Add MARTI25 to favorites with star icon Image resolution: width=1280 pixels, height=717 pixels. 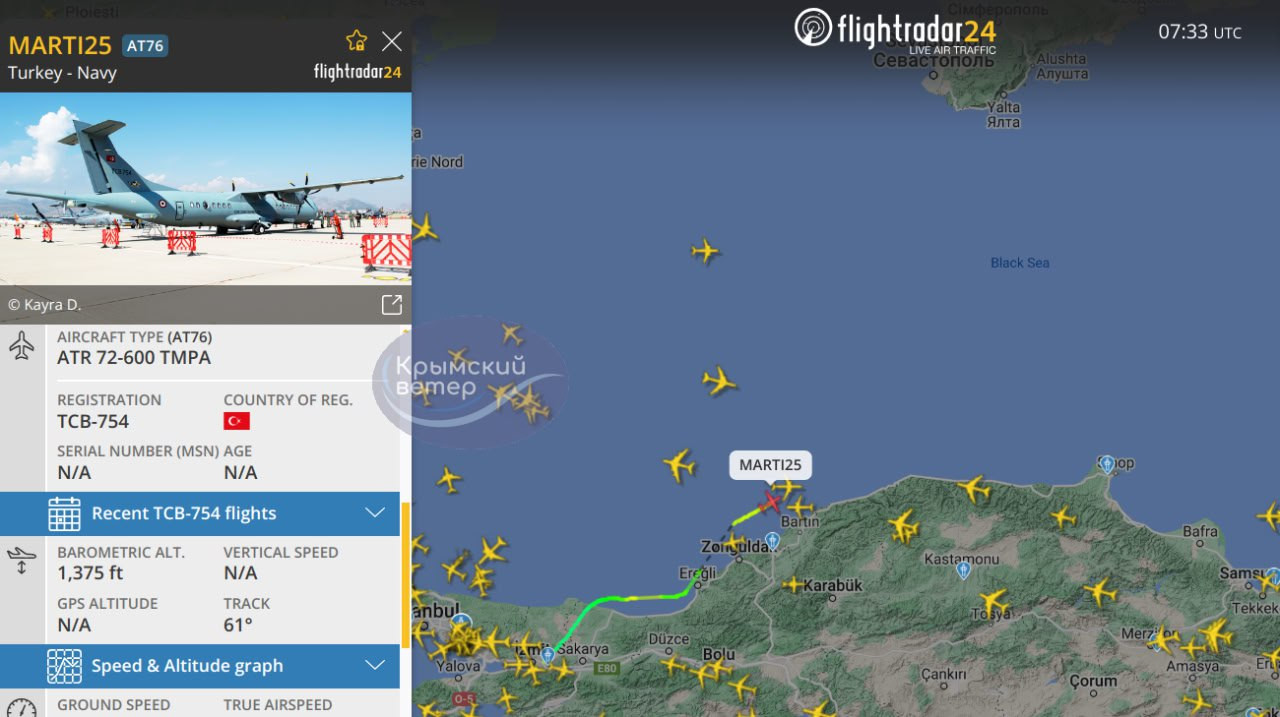point(356,41)
